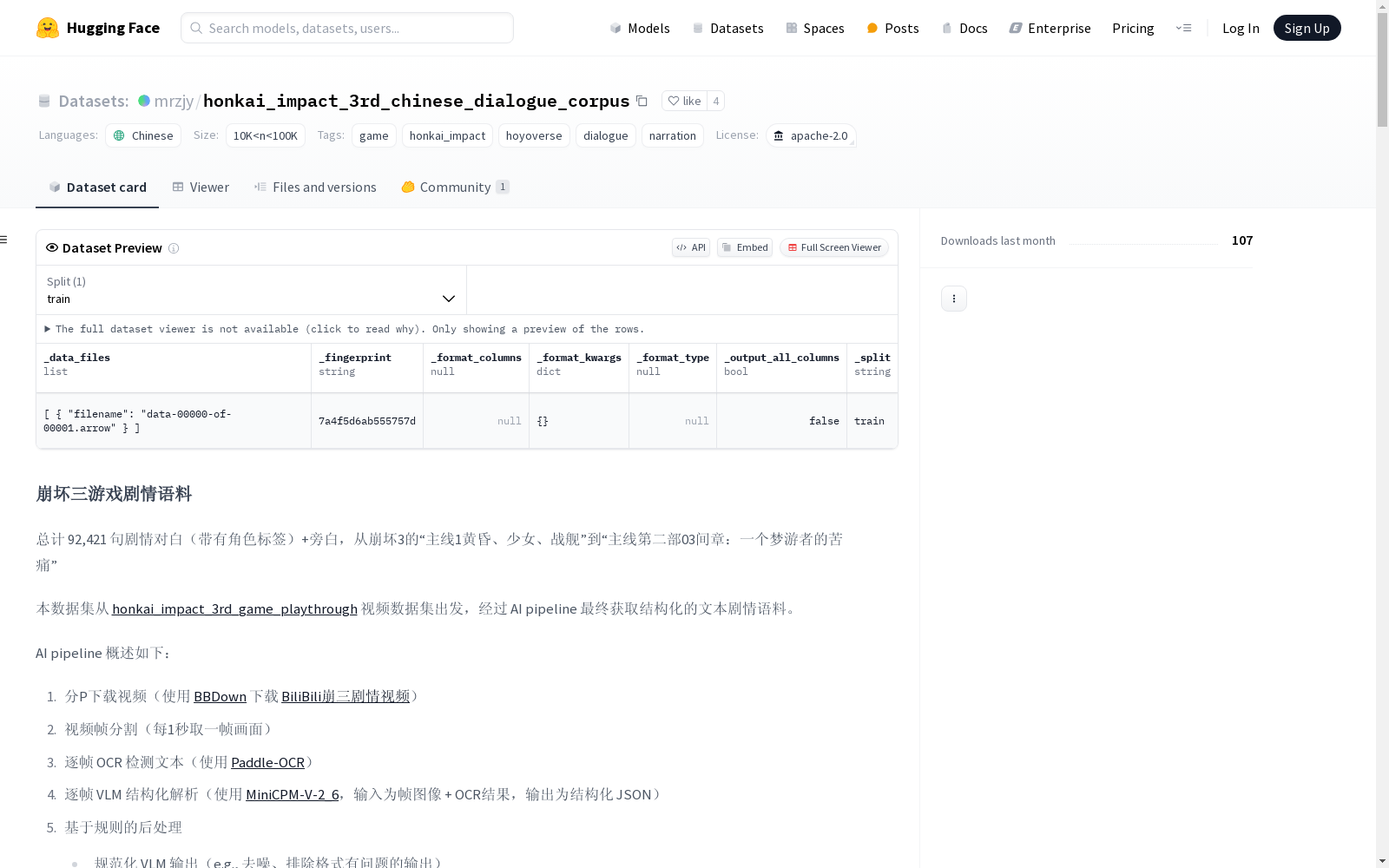Switch to the Files and versions tab
This screenshot has height=868, width=1389.
(x=315, y=187)
